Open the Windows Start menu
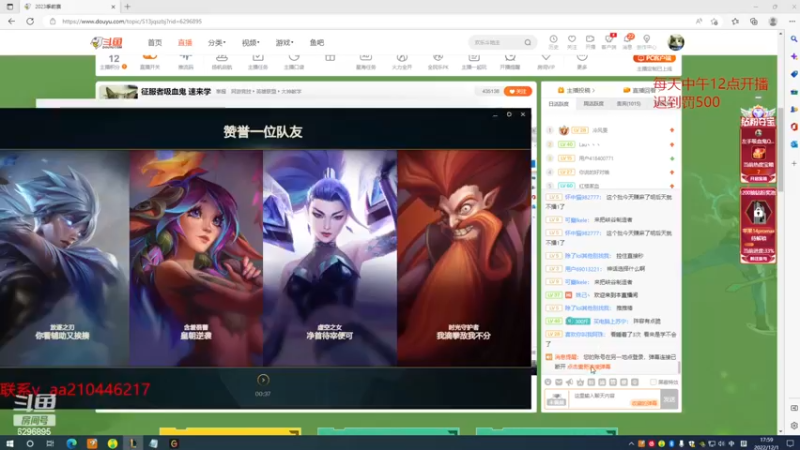 click(9, 443)
